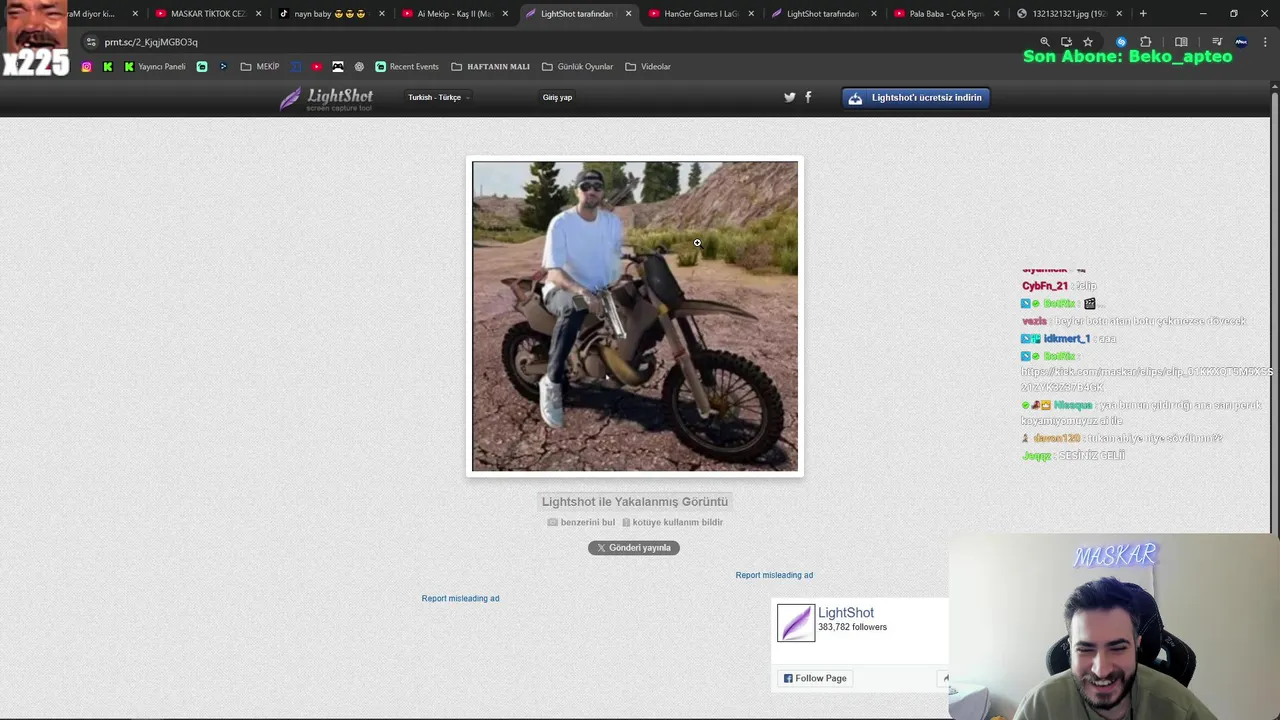Click the install app icon in address bar
The image size is (1280, 720).
click(1066, 42)
